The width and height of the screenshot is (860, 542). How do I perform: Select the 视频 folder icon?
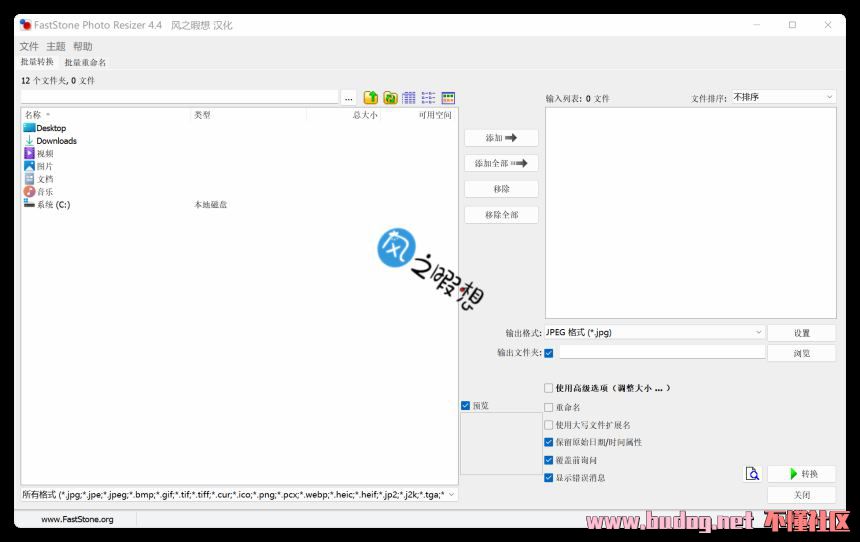pos(30,153)
